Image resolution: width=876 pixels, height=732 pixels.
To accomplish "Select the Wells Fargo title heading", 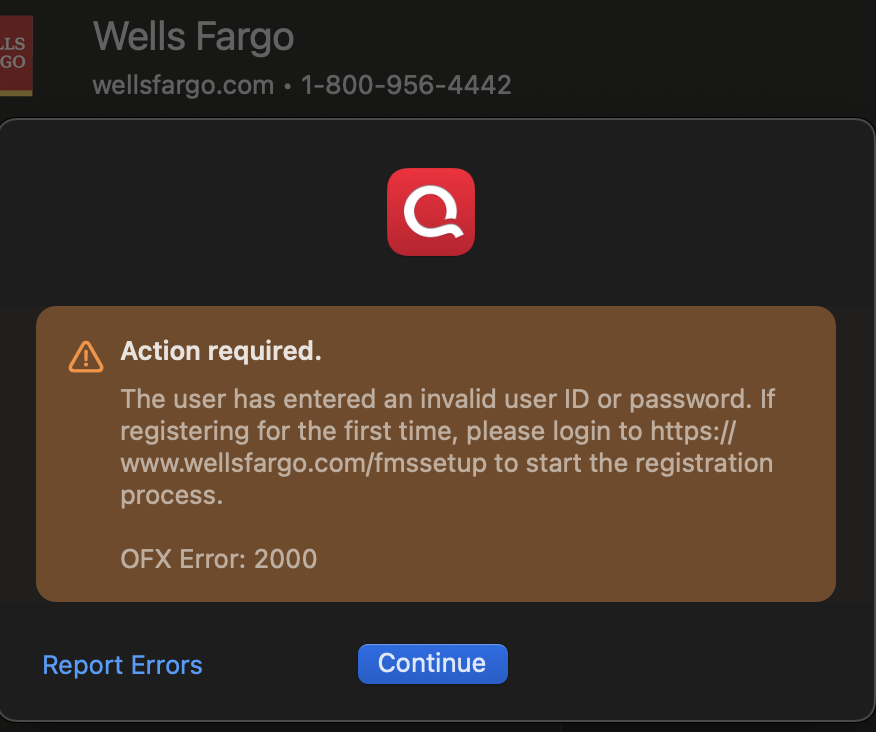I will (193, 36).
